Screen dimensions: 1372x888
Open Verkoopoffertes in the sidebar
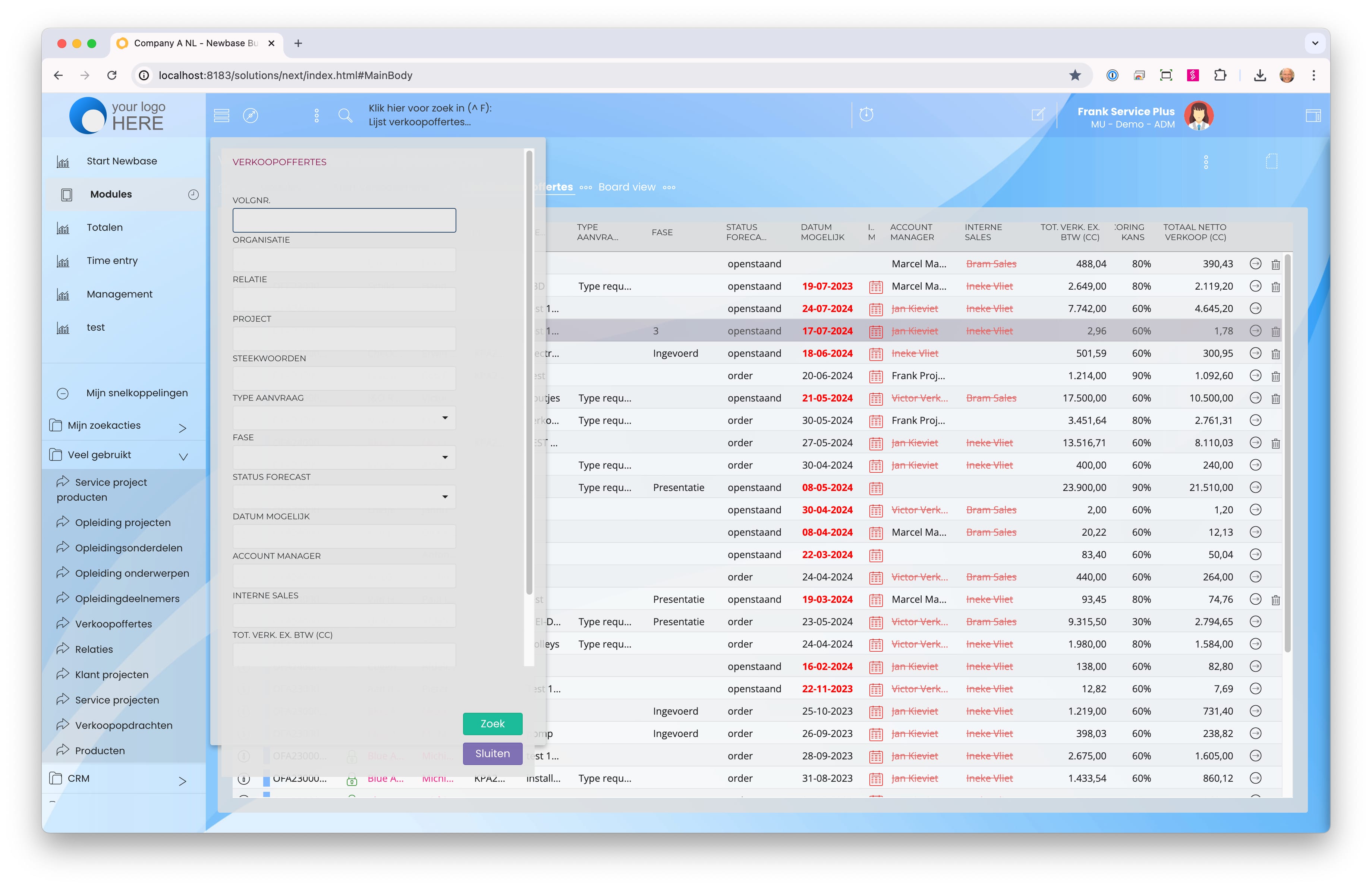click(114, 624)
